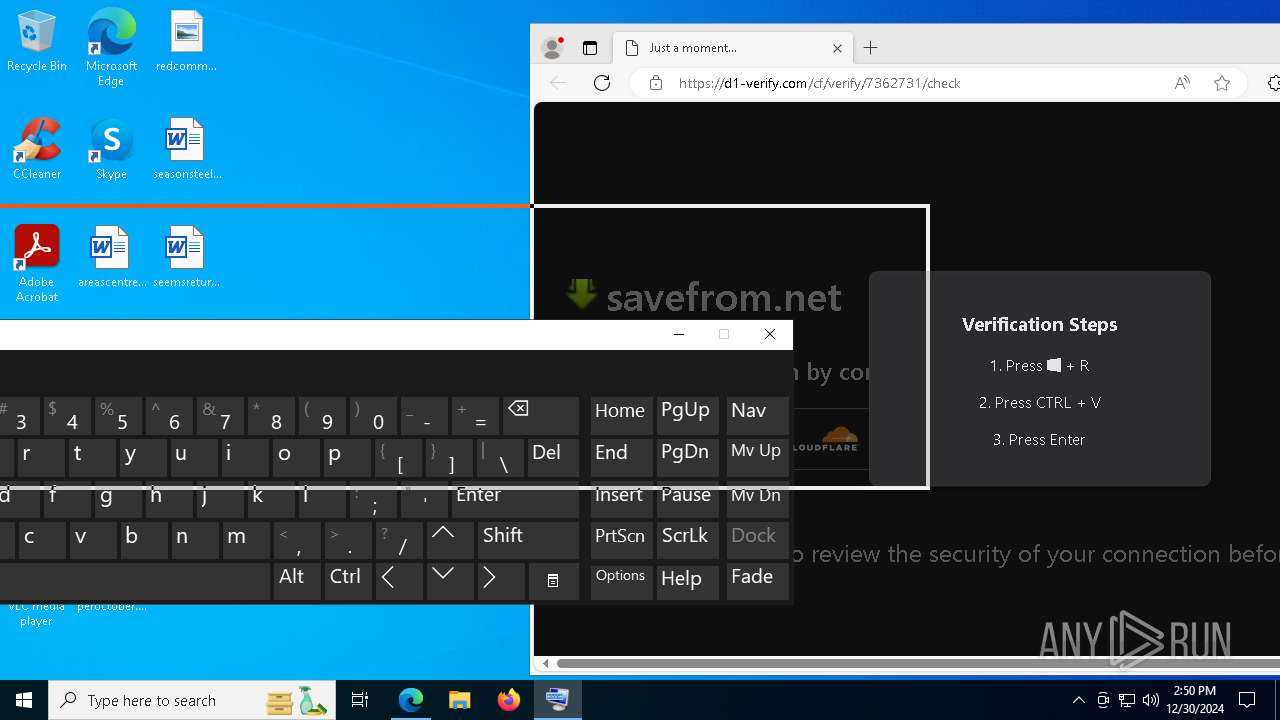The image size is (1280, 720).
Task: Refresh the page in Edge
Action: pos(601,83)
